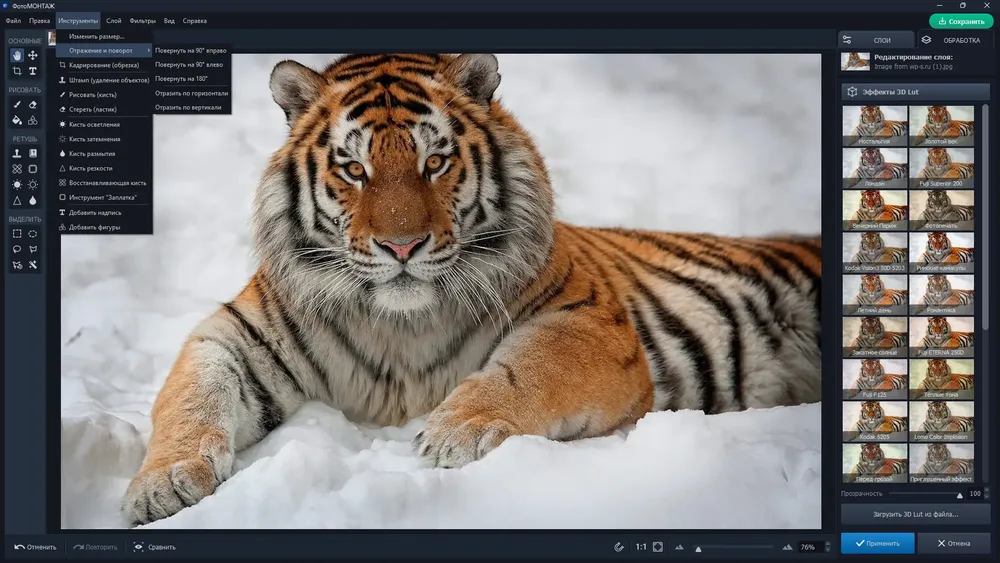Select the rectangular selection tool
Viewport: 1000px width, 563px height.
point(17,234)
